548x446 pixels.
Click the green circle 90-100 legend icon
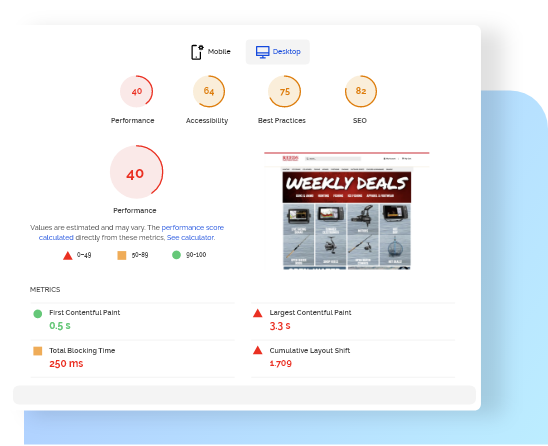coord(176,255)
